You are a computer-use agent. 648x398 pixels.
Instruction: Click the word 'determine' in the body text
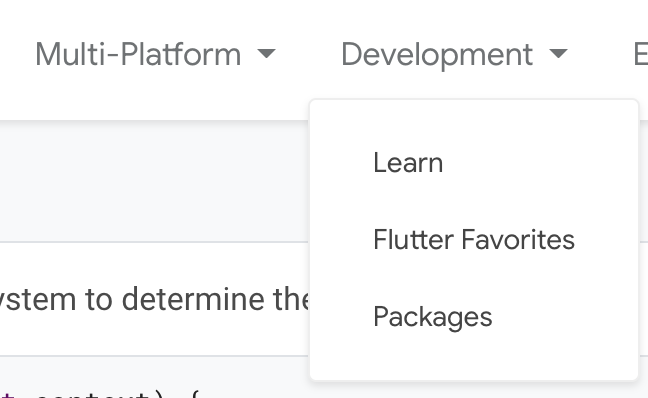[193, 299]
